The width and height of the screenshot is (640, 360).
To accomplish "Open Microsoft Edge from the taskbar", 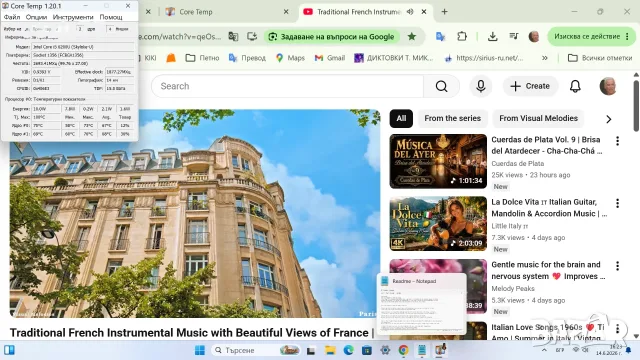I will point(348,350).
